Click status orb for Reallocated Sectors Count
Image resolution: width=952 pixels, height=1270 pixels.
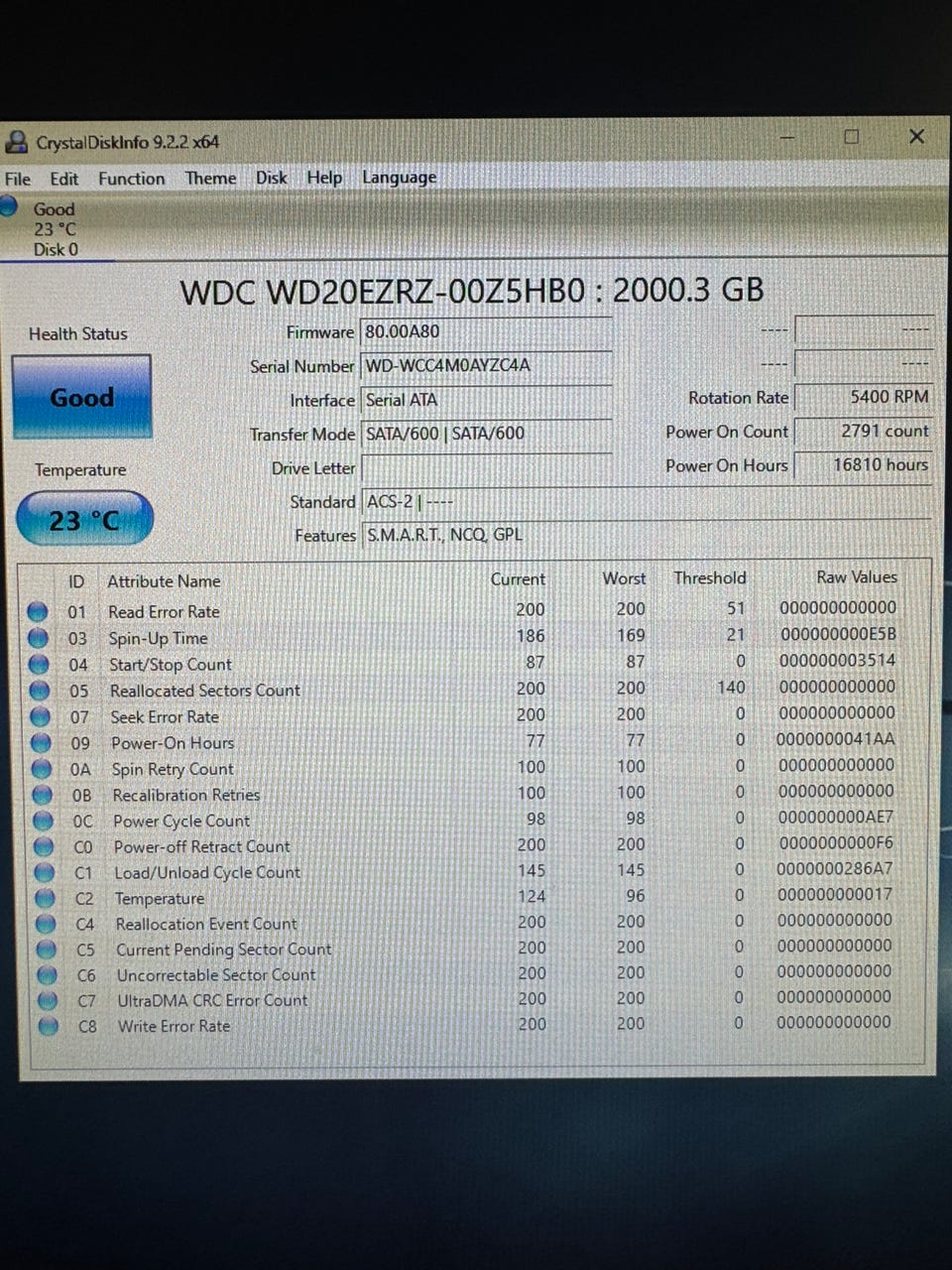[x=40, y=691]
